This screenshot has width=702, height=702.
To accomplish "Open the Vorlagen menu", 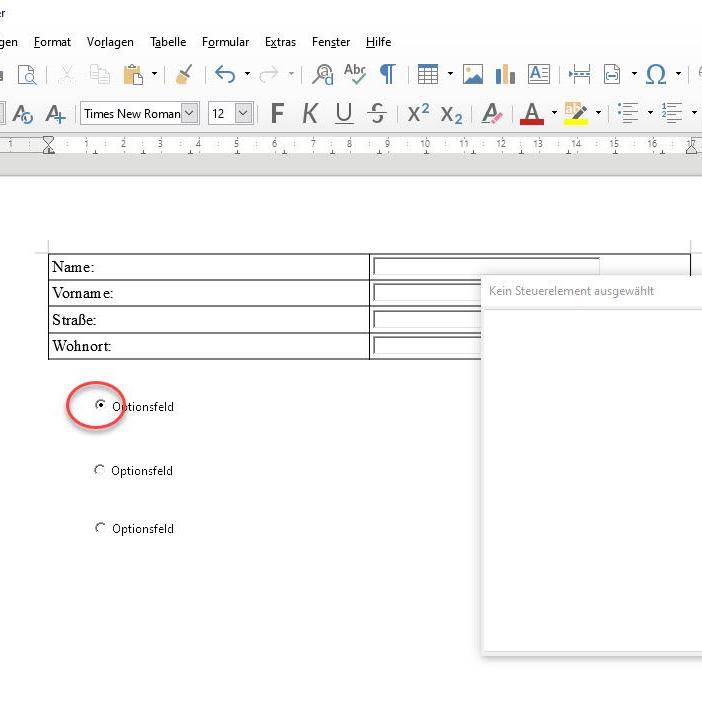I will 110,42.
